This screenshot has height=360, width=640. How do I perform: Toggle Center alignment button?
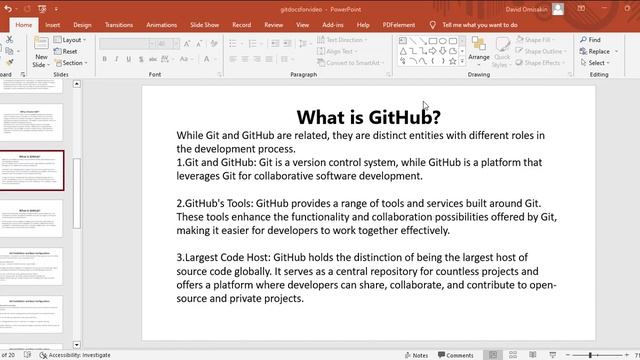(245, 59)
